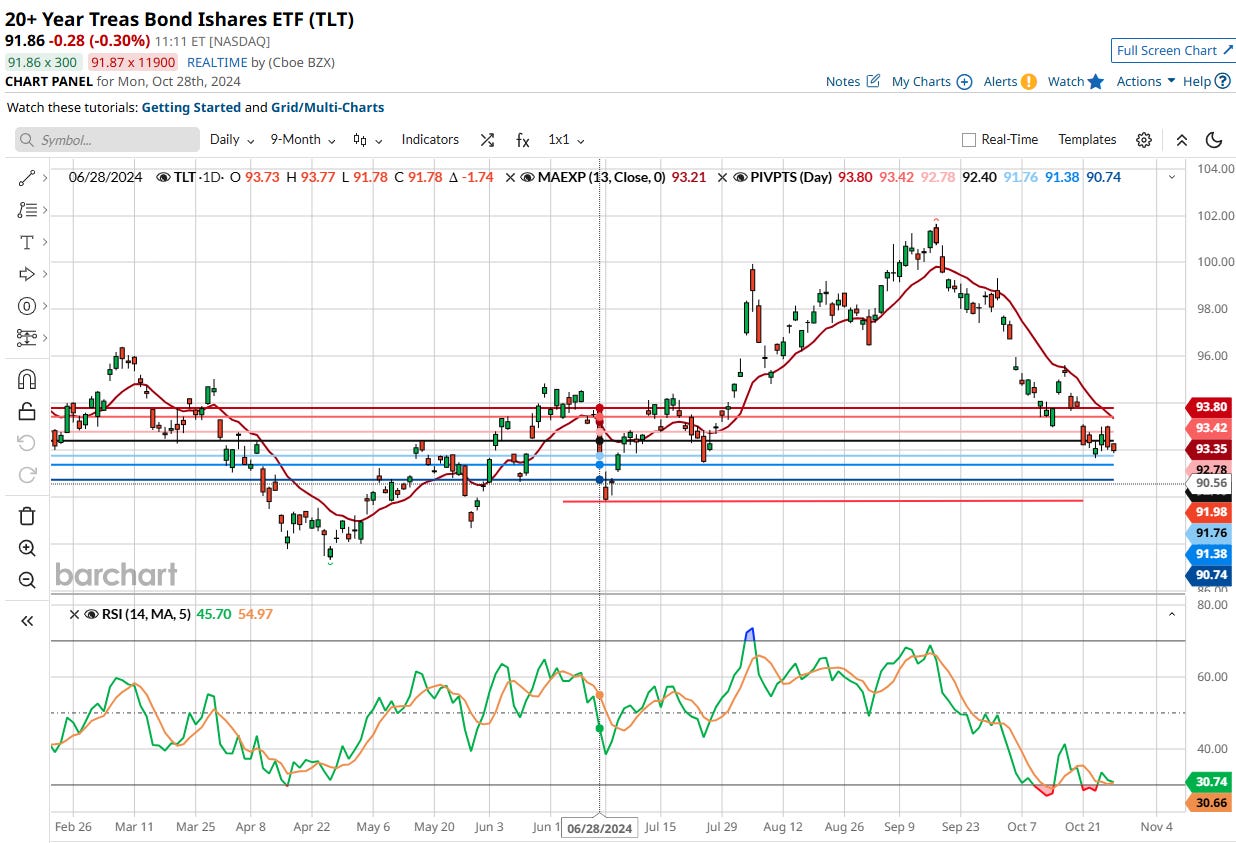Image resolution: width=1236 pixels, height=843 pixels.
Task: Click the trash can delete icon
Action: (27, 516)
